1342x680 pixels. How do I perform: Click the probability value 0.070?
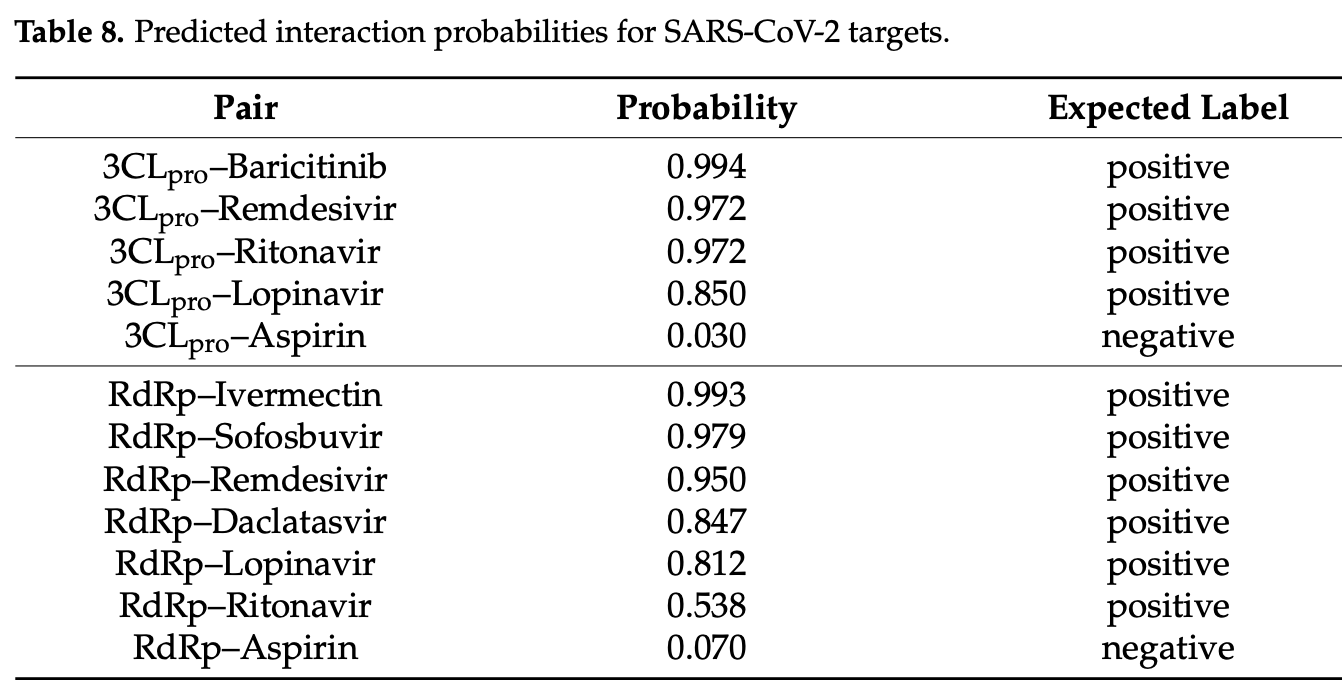click(x=706, y=647)
